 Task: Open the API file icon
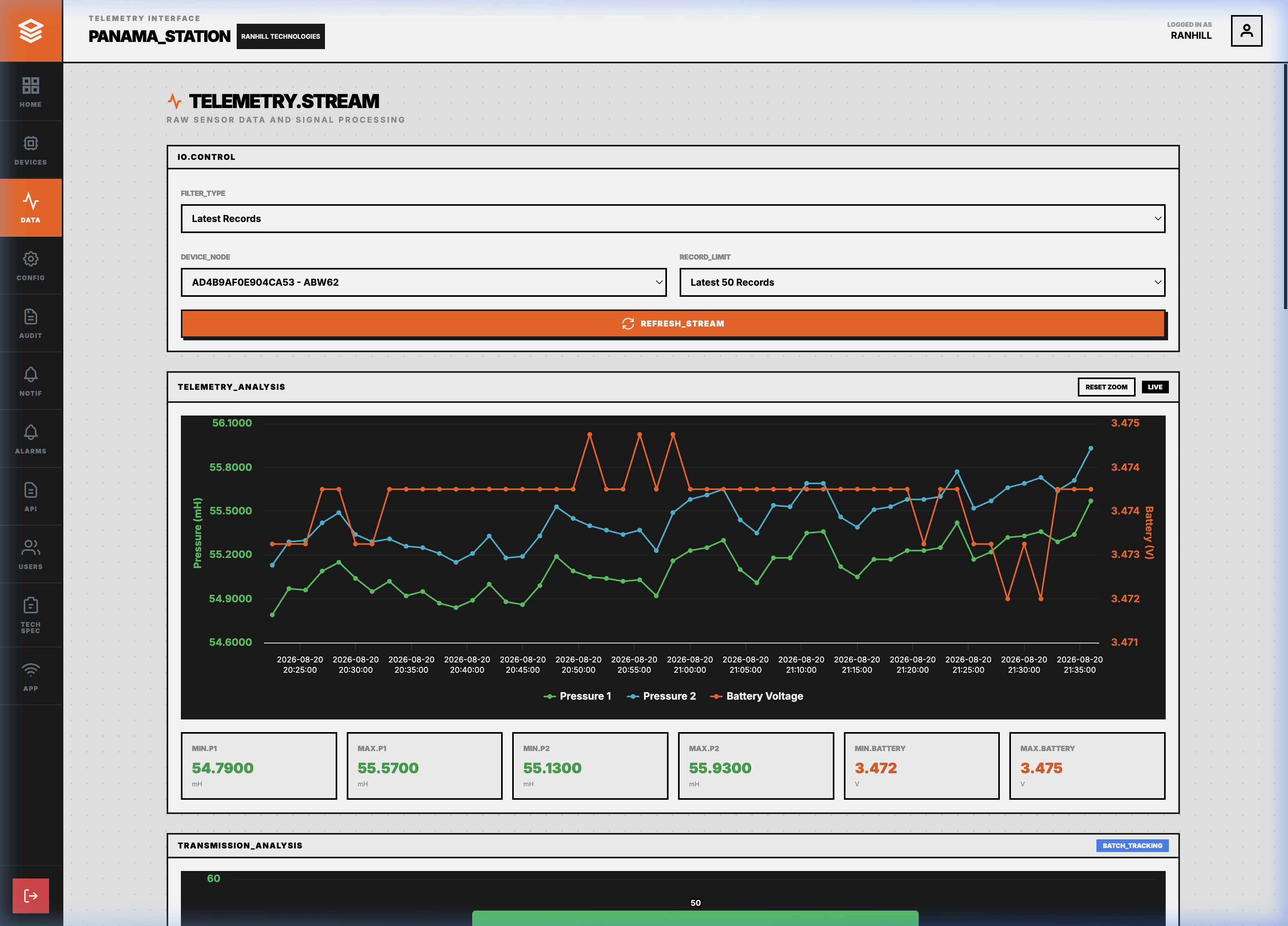coord(30,490)
